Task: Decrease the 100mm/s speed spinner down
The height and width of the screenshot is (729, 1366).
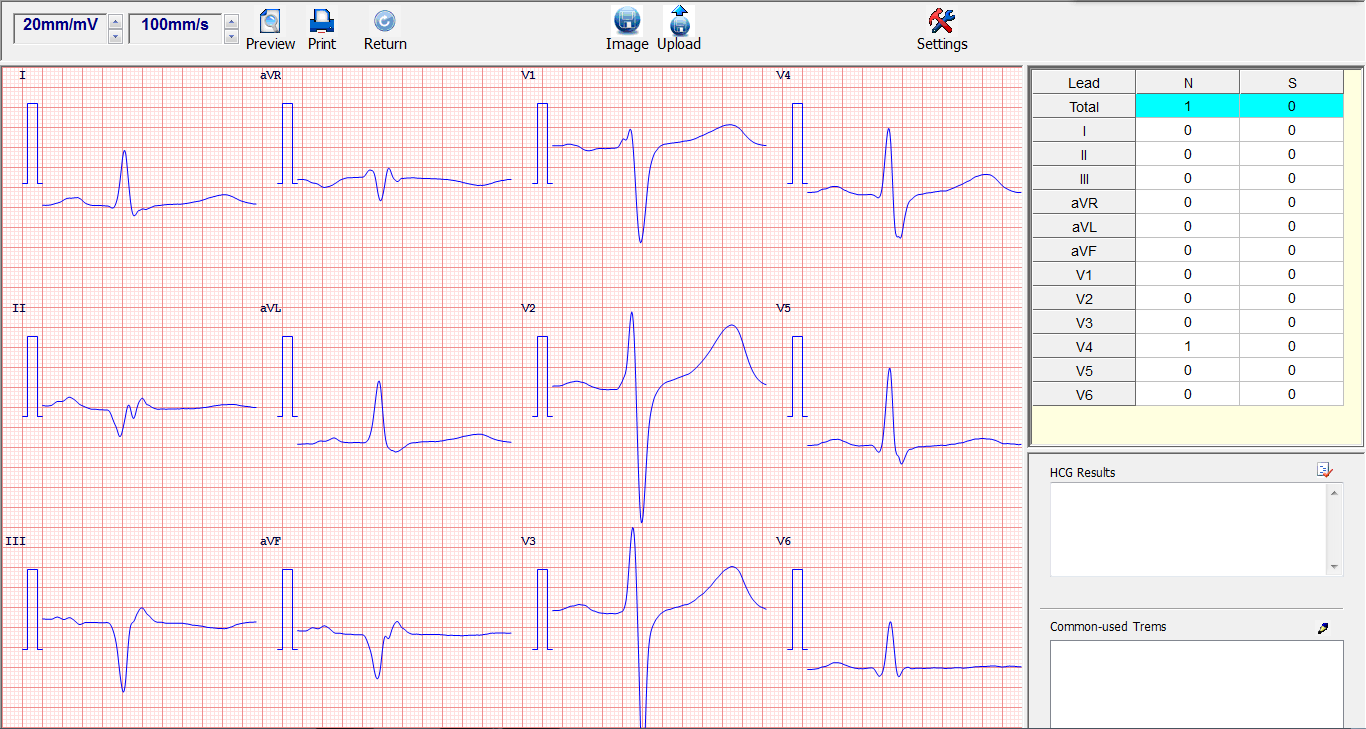Action: (231, 36)
